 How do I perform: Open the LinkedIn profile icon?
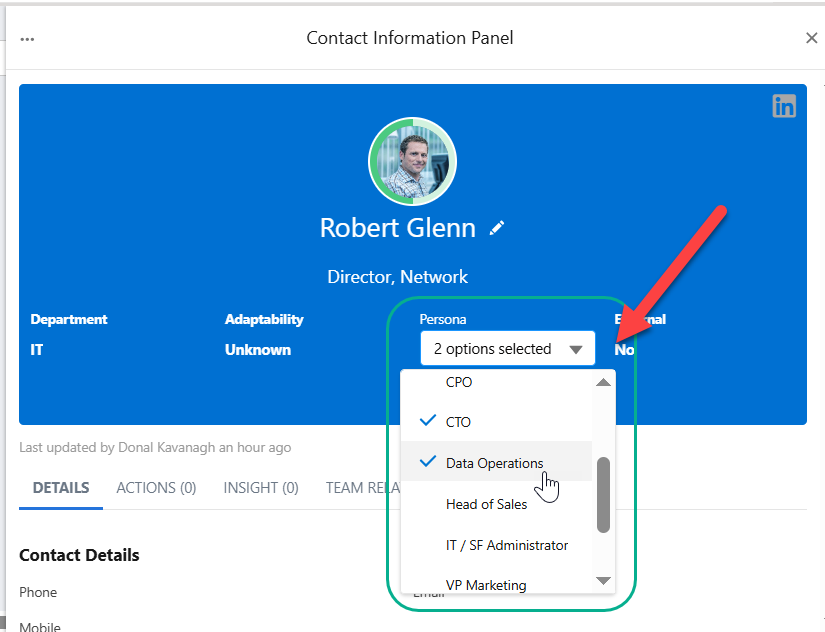click(784, 106)
